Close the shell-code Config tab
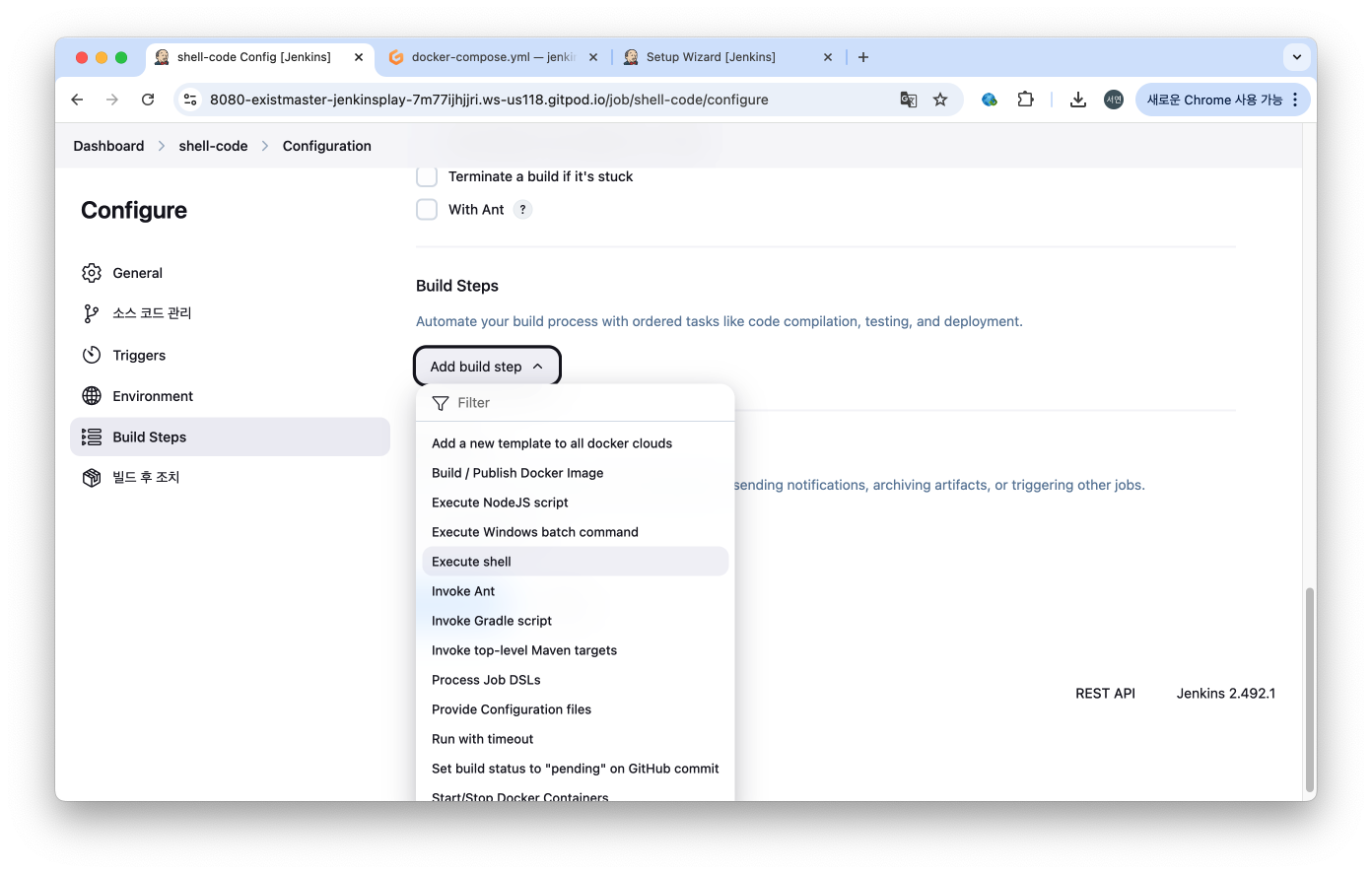 click(x=359, y=57)
